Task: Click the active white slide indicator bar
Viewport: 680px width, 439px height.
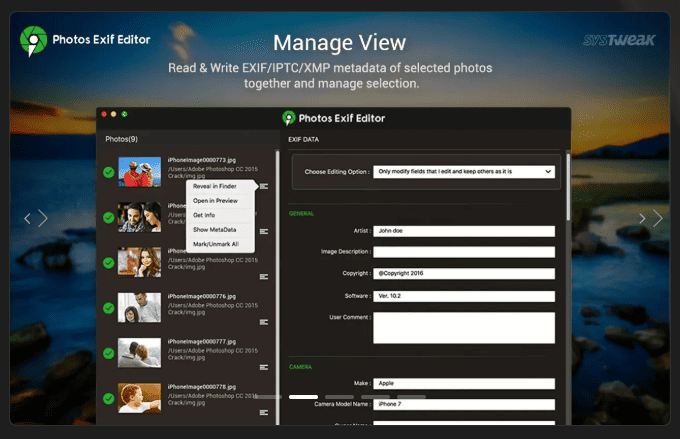Action: click(303, 397)
